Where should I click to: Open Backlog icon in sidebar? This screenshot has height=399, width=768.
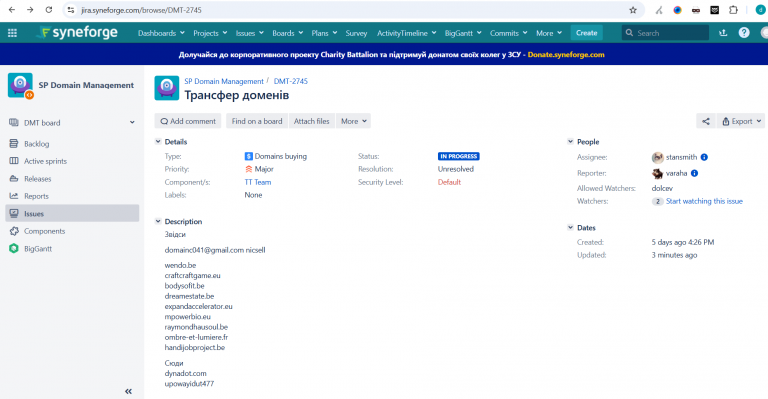(14, 143)
